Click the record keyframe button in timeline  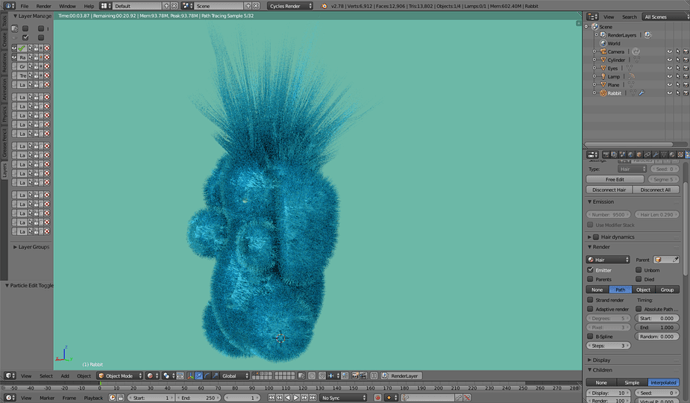377,398
